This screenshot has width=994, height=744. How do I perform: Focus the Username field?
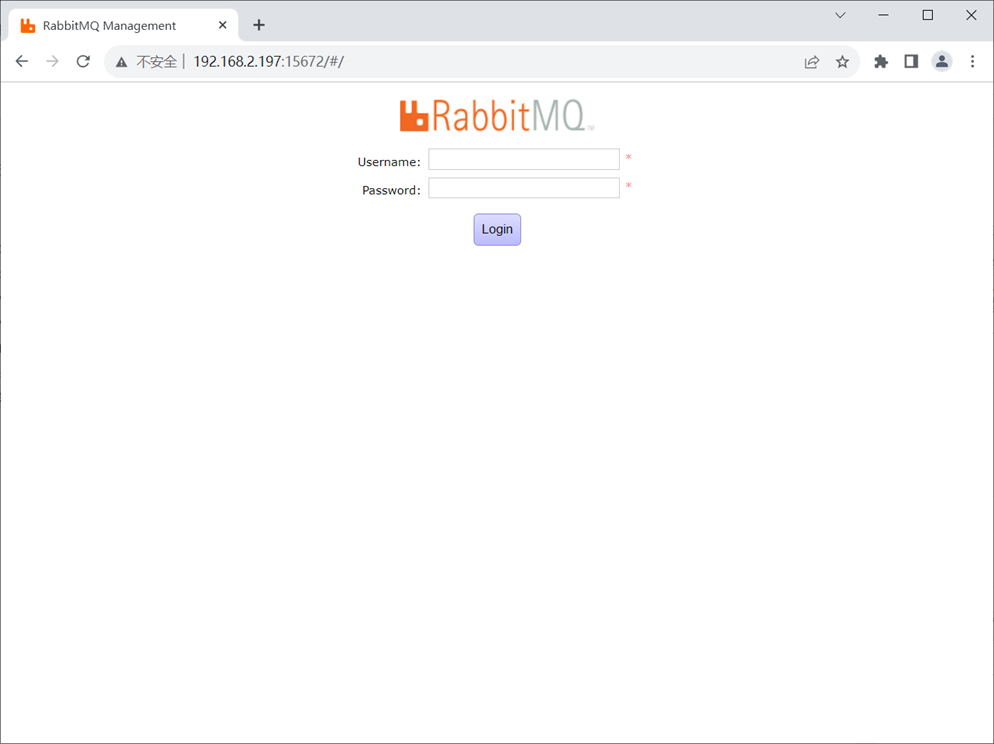[x=524, y=159]
